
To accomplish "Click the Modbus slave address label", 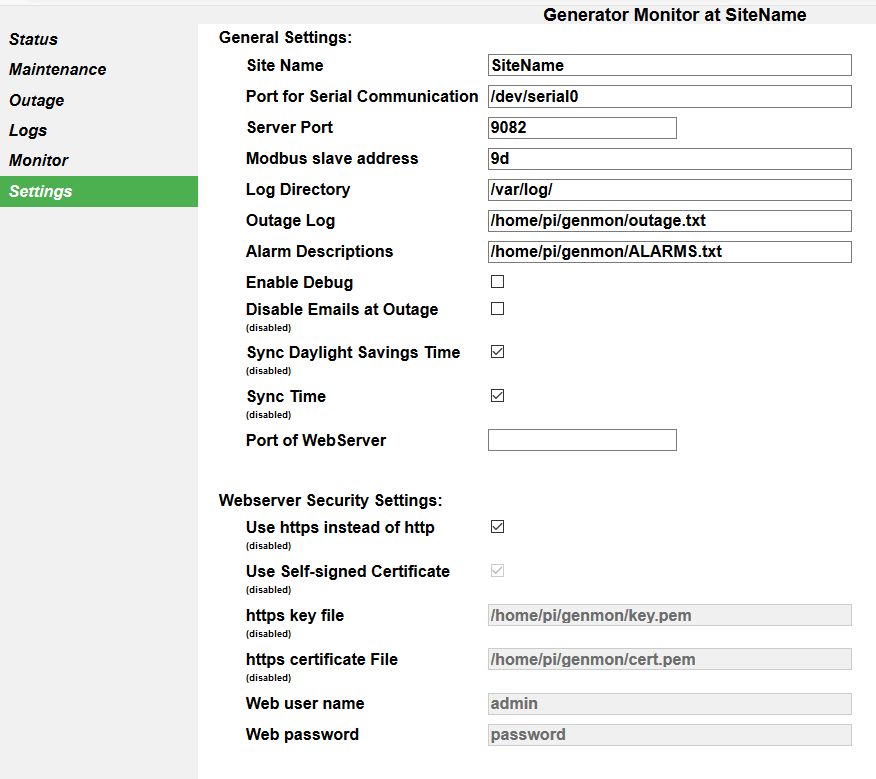I will click(x=332, y=159).
